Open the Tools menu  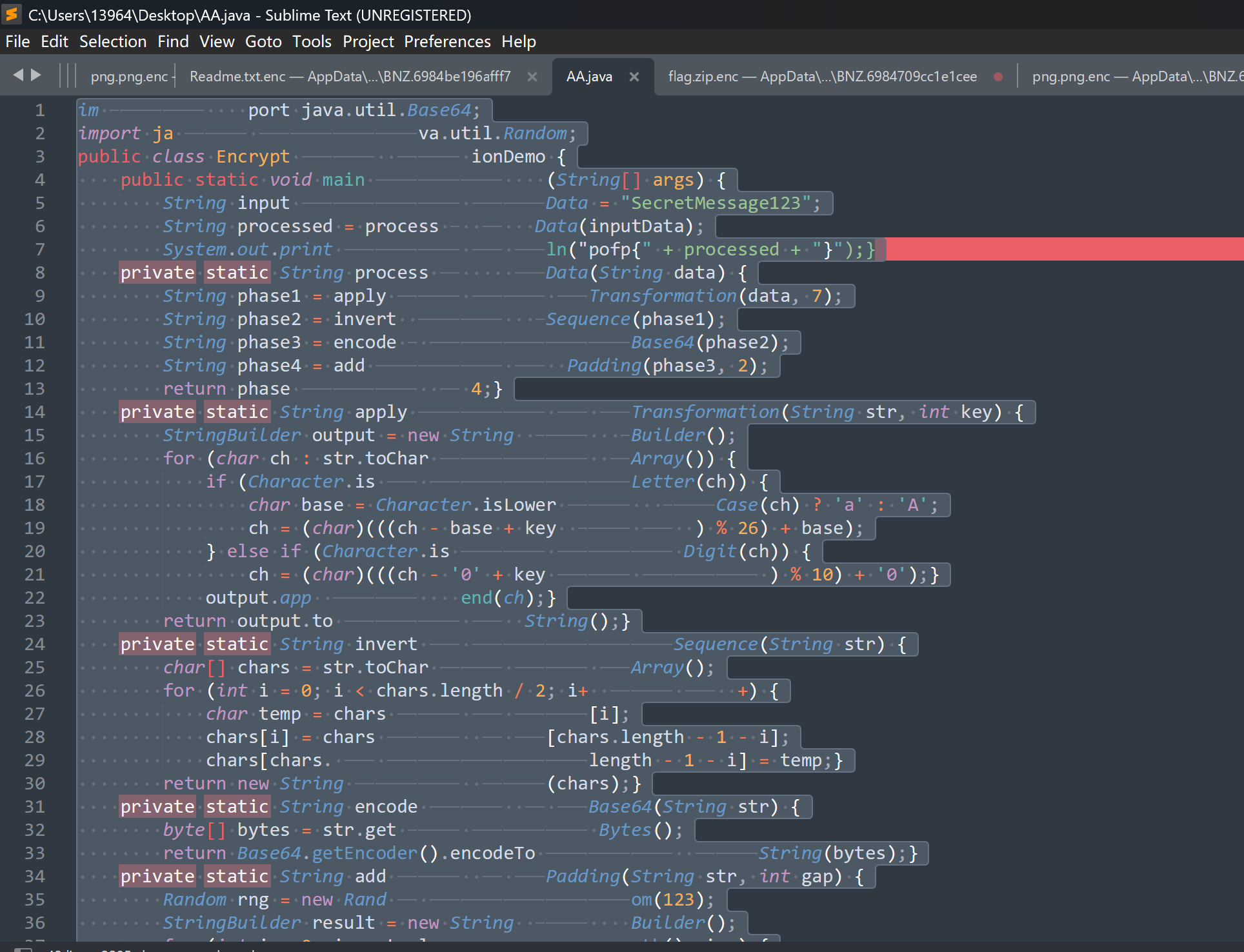pos(312,42)
